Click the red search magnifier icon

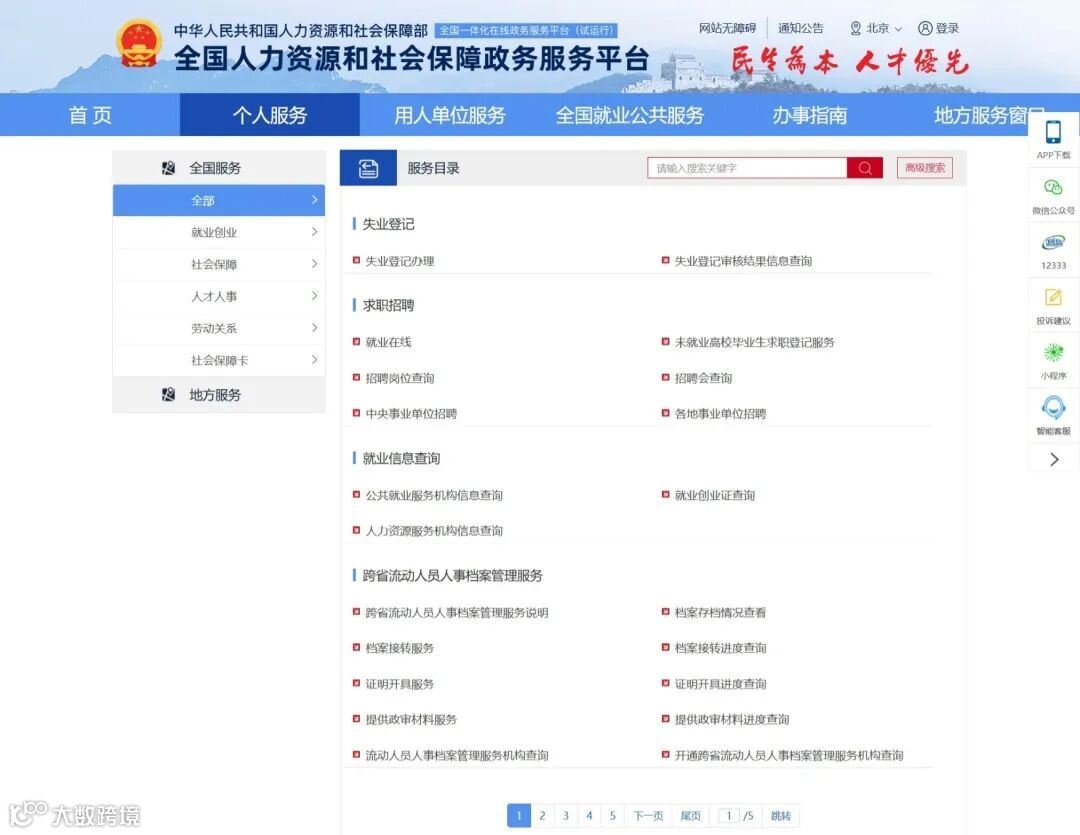864,167
